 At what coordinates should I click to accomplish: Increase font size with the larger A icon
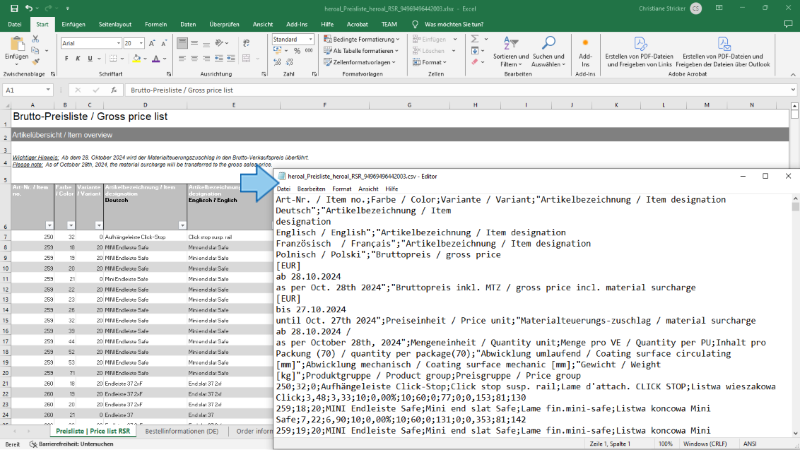point(152,43)
